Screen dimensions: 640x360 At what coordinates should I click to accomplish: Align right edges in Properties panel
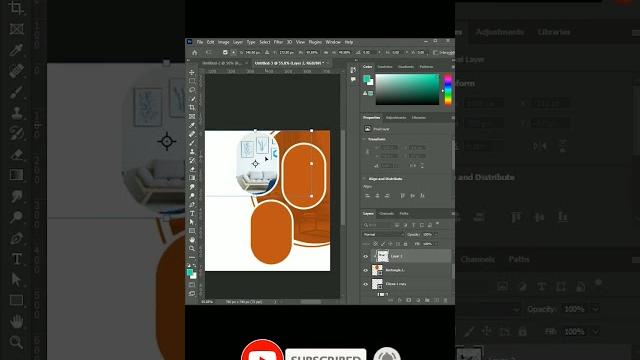coord(387,196)
